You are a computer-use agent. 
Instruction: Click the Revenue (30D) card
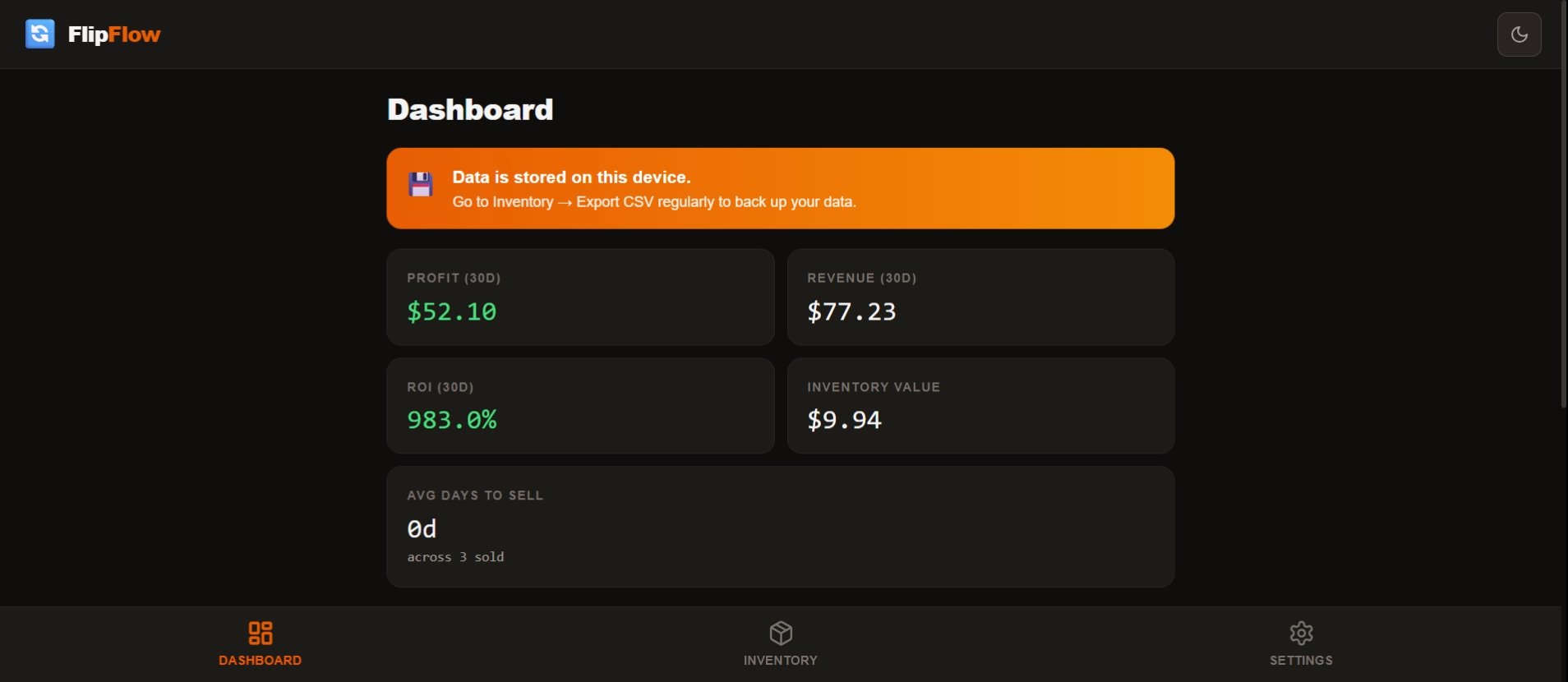[980, 297]
